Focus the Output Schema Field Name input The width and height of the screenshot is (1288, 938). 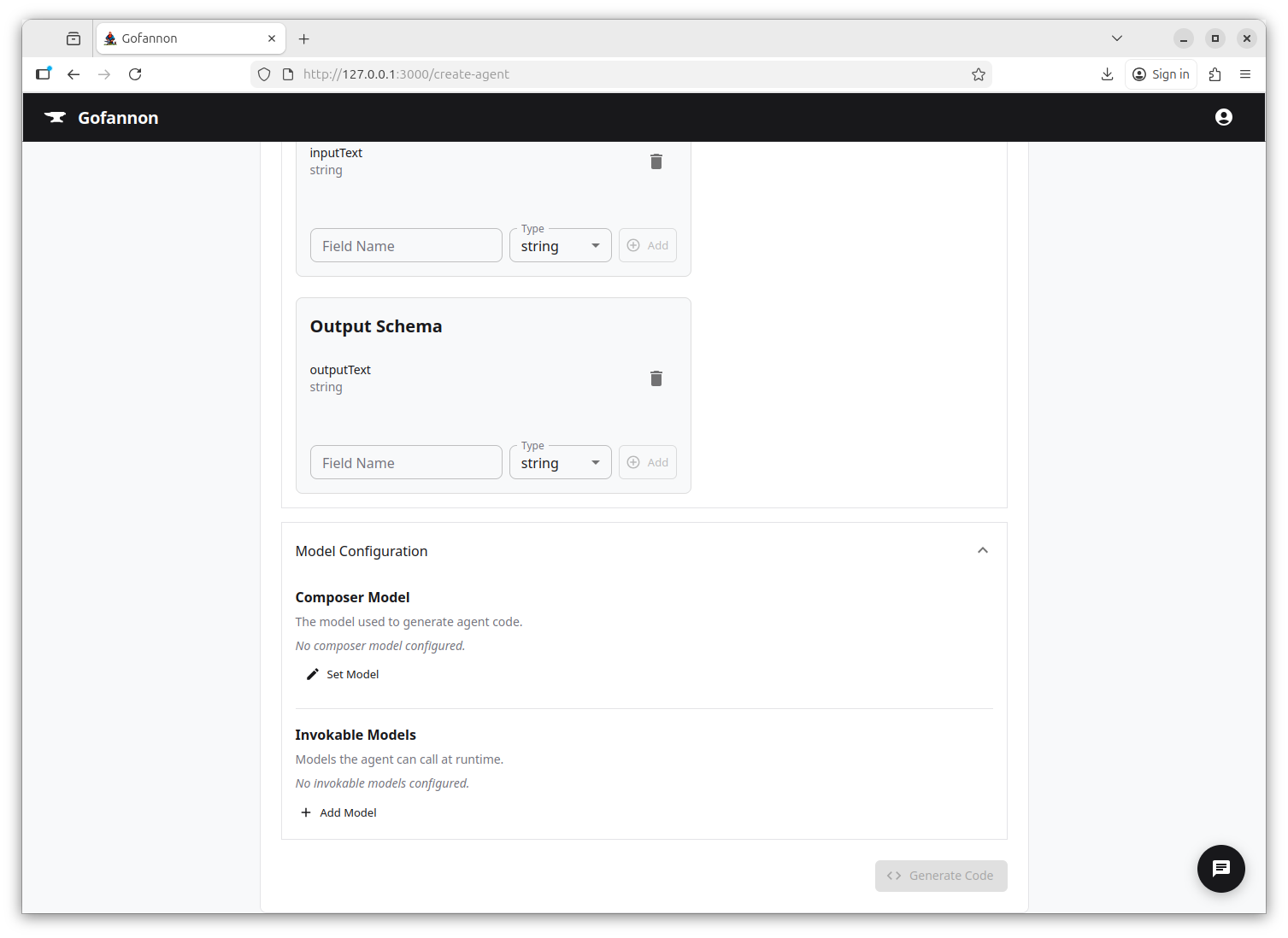[406, 463]
